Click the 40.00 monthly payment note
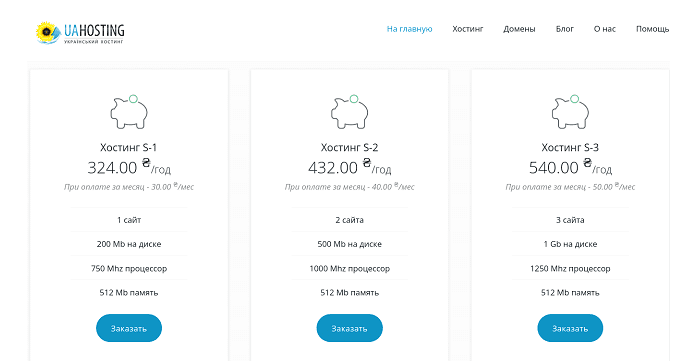 [x=349, y=187]
